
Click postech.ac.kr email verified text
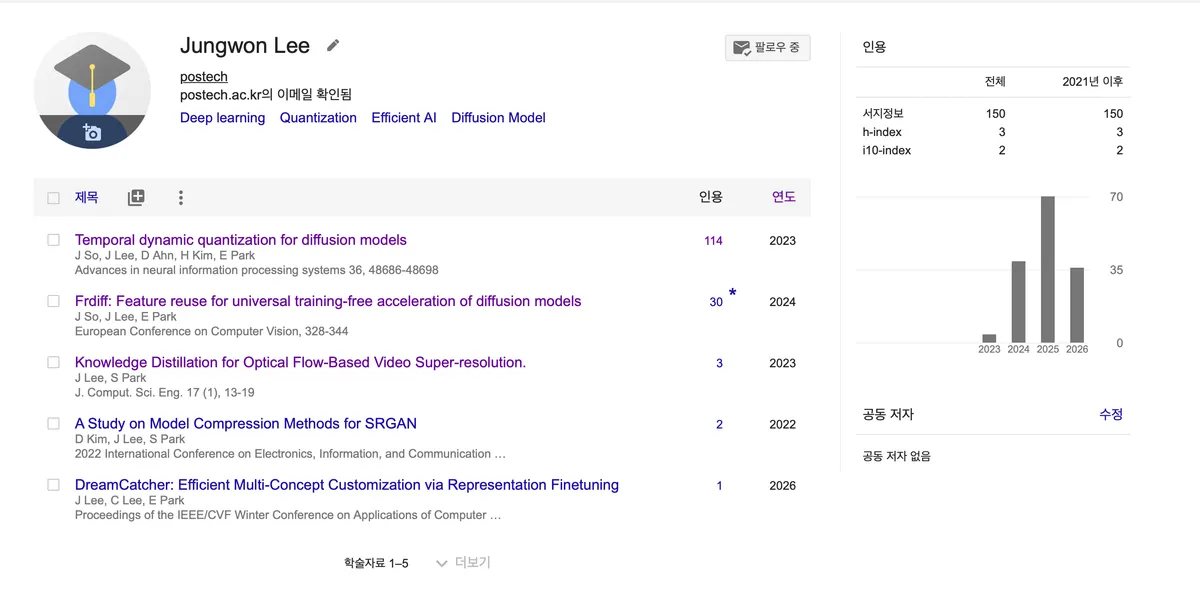(266, 95)
